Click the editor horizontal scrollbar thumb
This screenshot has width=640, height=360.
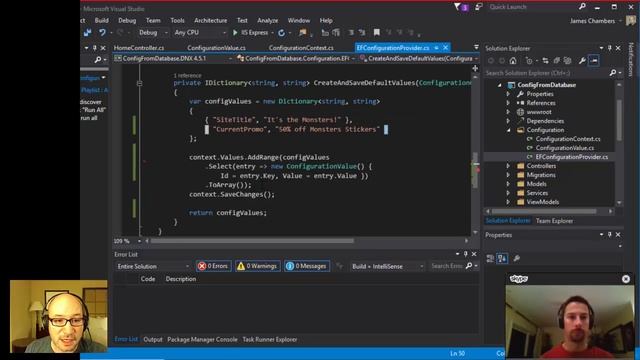click(x=252, y=241)
